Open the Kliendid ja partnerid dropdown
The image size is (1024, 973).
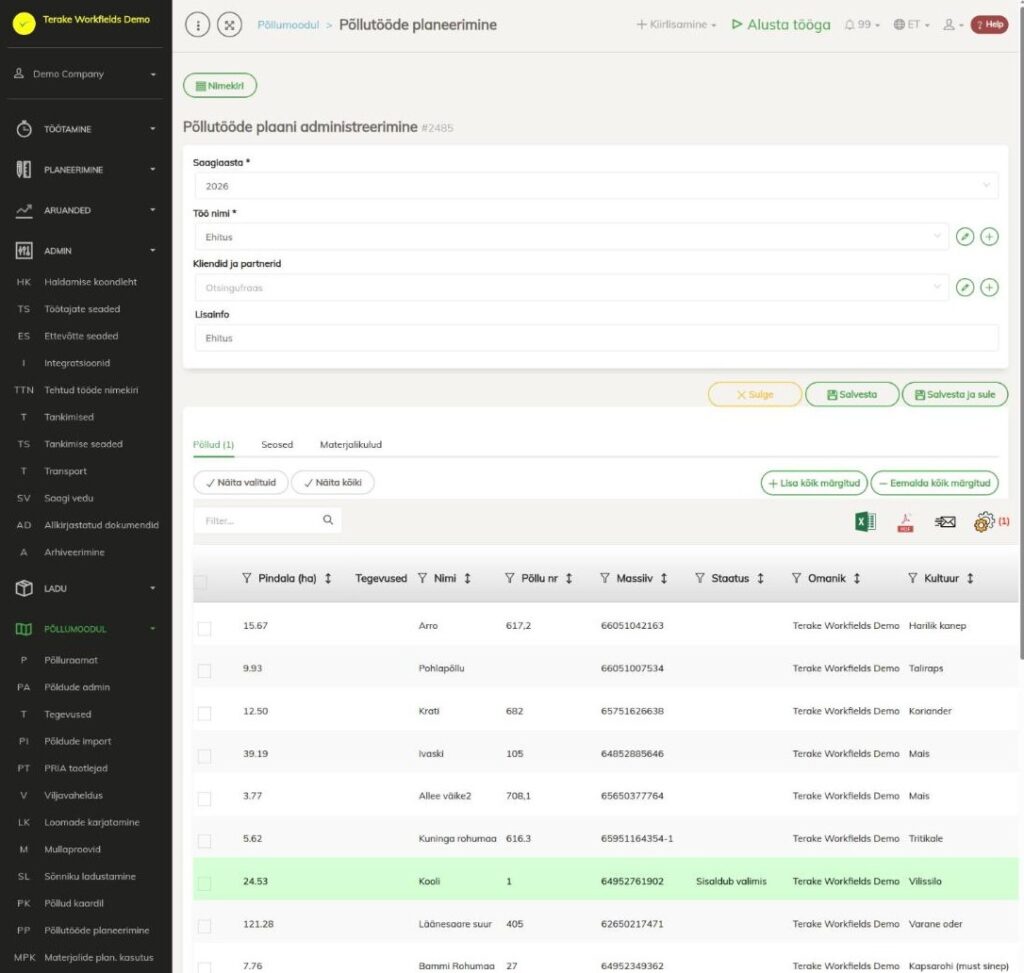571,287
